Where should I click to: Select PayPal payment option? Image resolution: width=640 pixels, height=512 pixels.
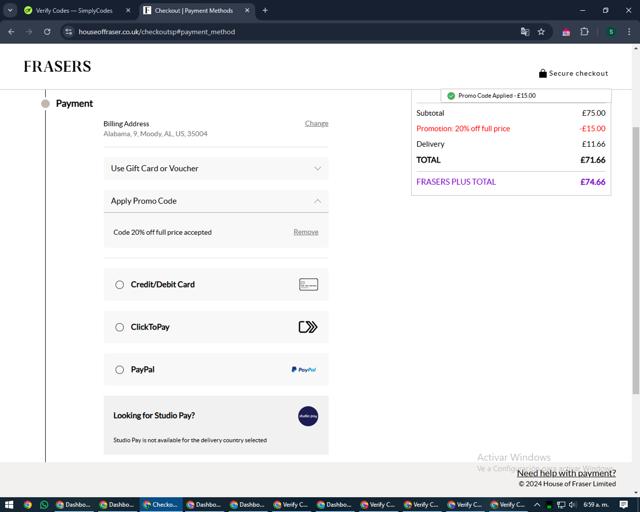coord(119,370)
